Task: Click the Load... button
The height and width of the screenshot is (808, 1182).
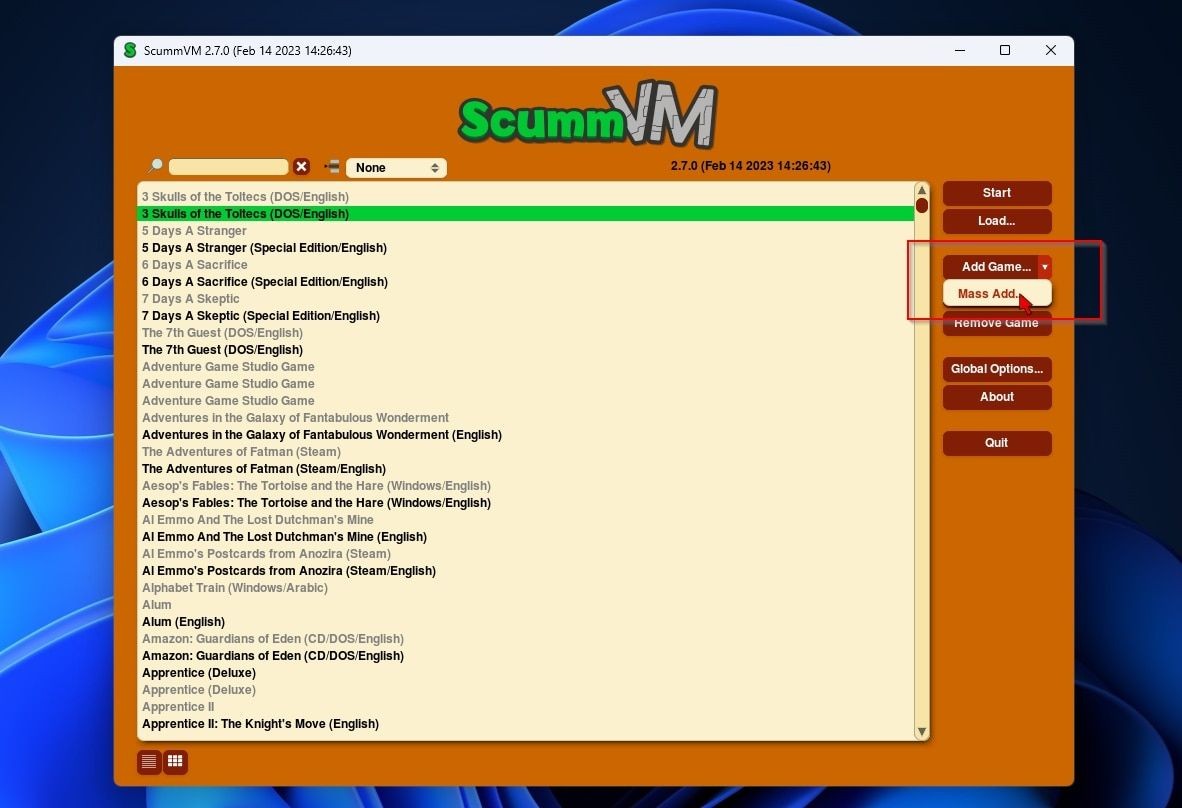Action: point(997,221)
